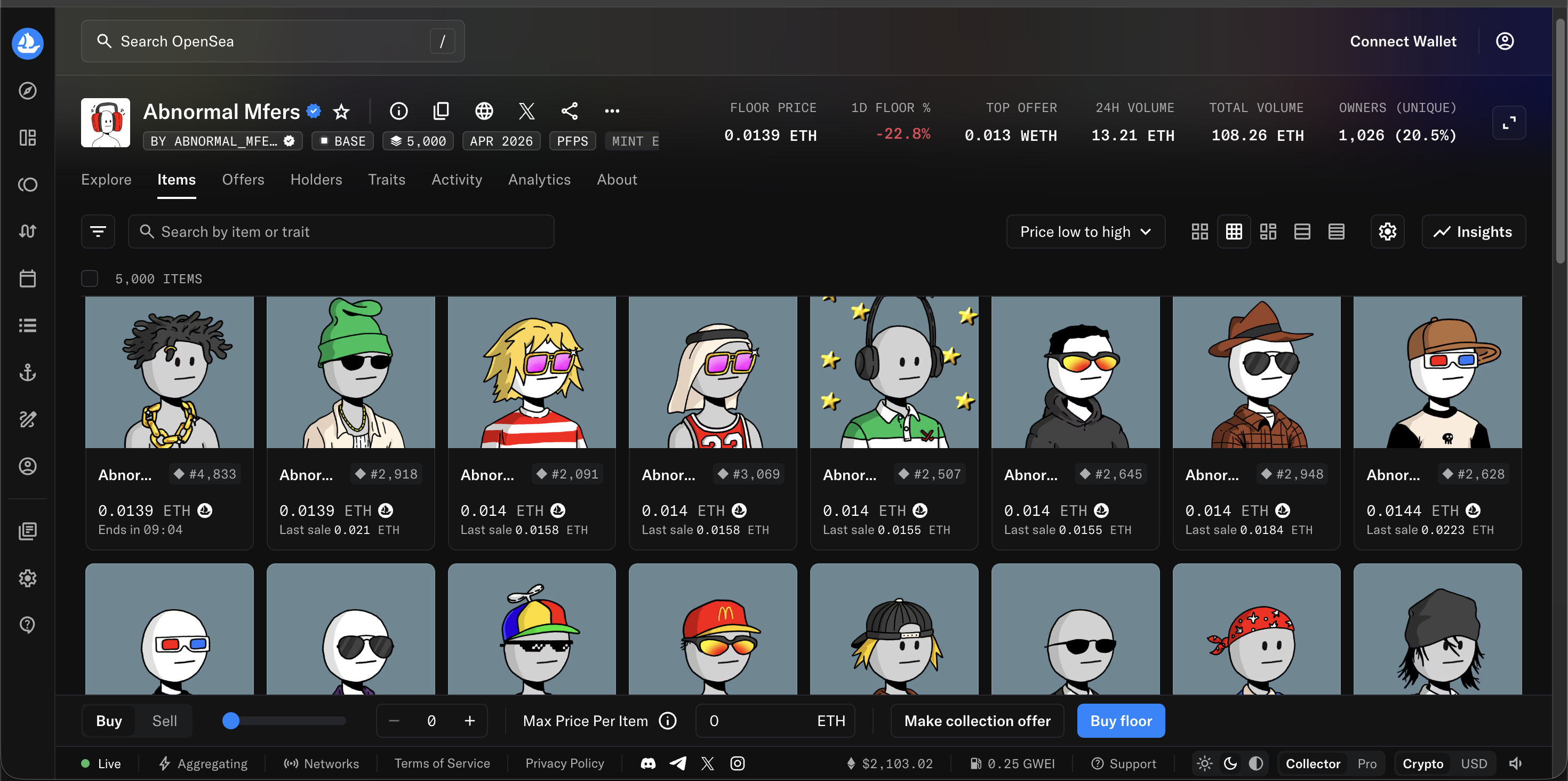1568x781 pixels.
Task: Open the collection info icon
Action: click(x=399, y=111)
